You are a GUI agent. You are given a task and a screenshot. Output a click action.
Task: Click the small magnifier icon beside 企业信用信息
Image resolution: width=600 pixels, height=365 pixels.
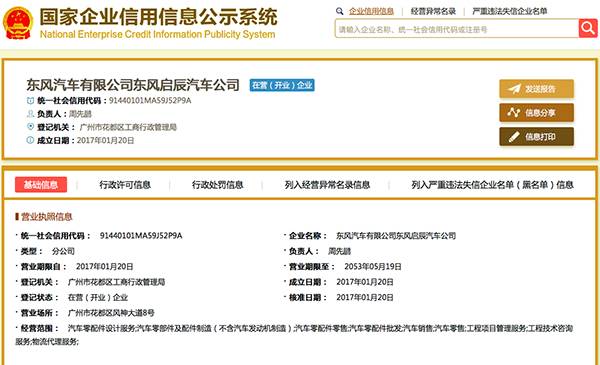coord(339,11)
